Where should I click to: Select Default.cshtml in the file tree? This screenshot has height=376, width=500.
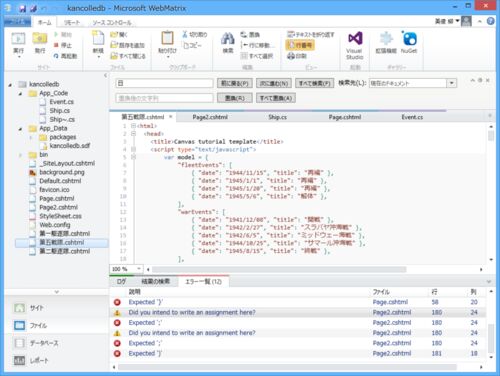click(60, 181)
